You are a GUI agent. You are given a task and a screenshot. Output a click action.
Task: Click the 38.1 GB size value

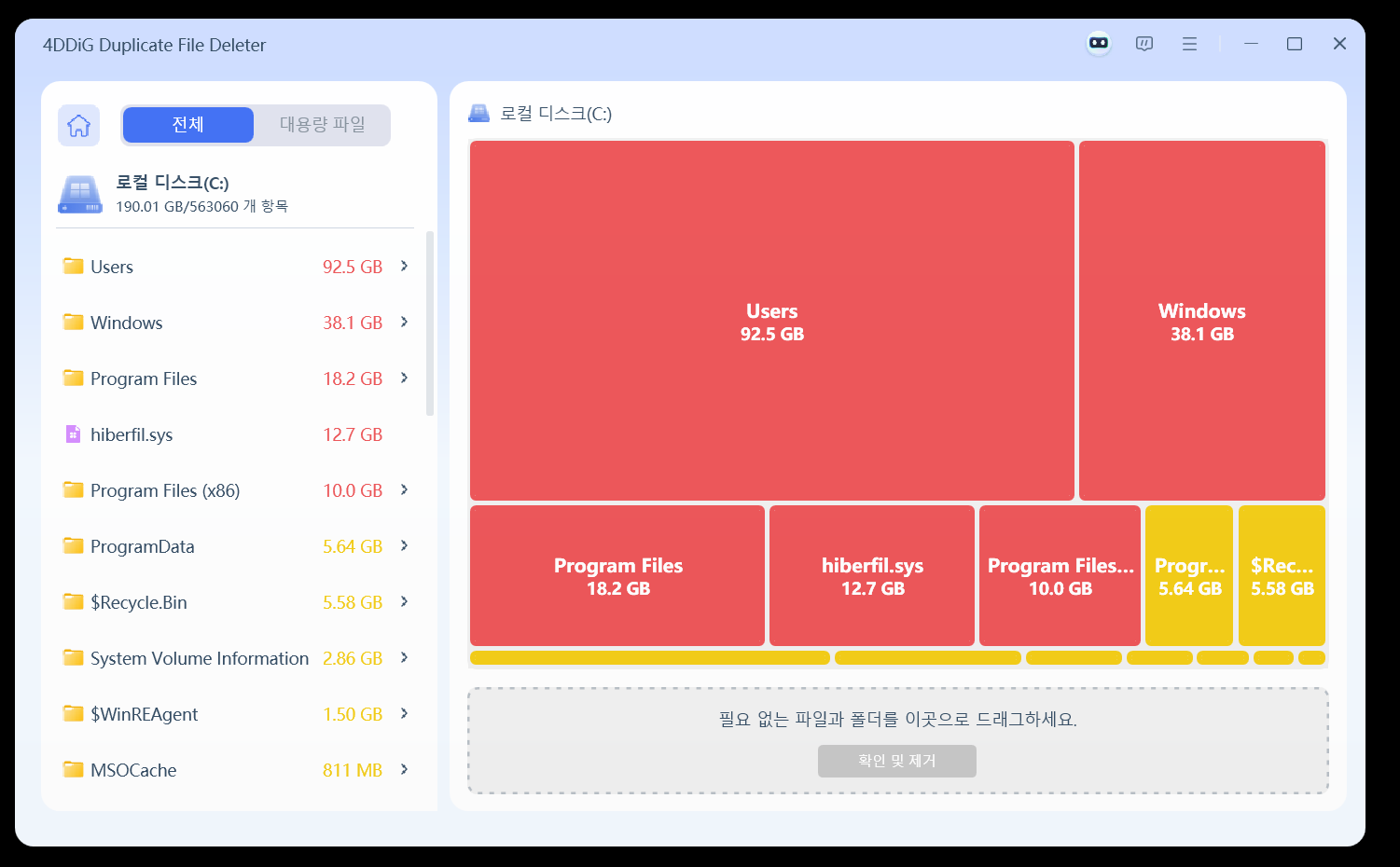pos(353,323)
